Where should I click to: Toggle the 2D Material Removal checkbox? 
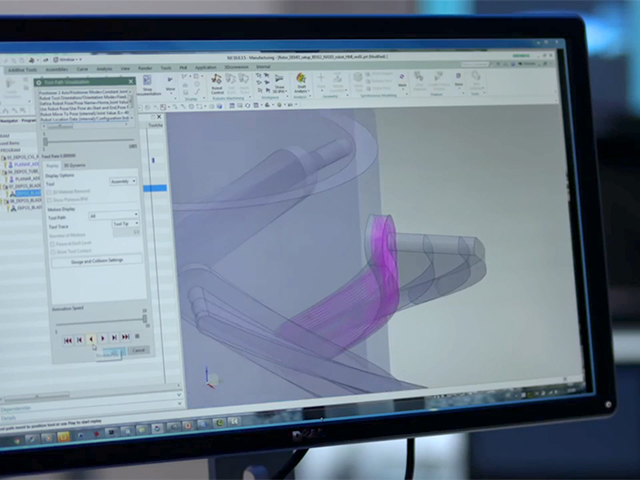49,192
